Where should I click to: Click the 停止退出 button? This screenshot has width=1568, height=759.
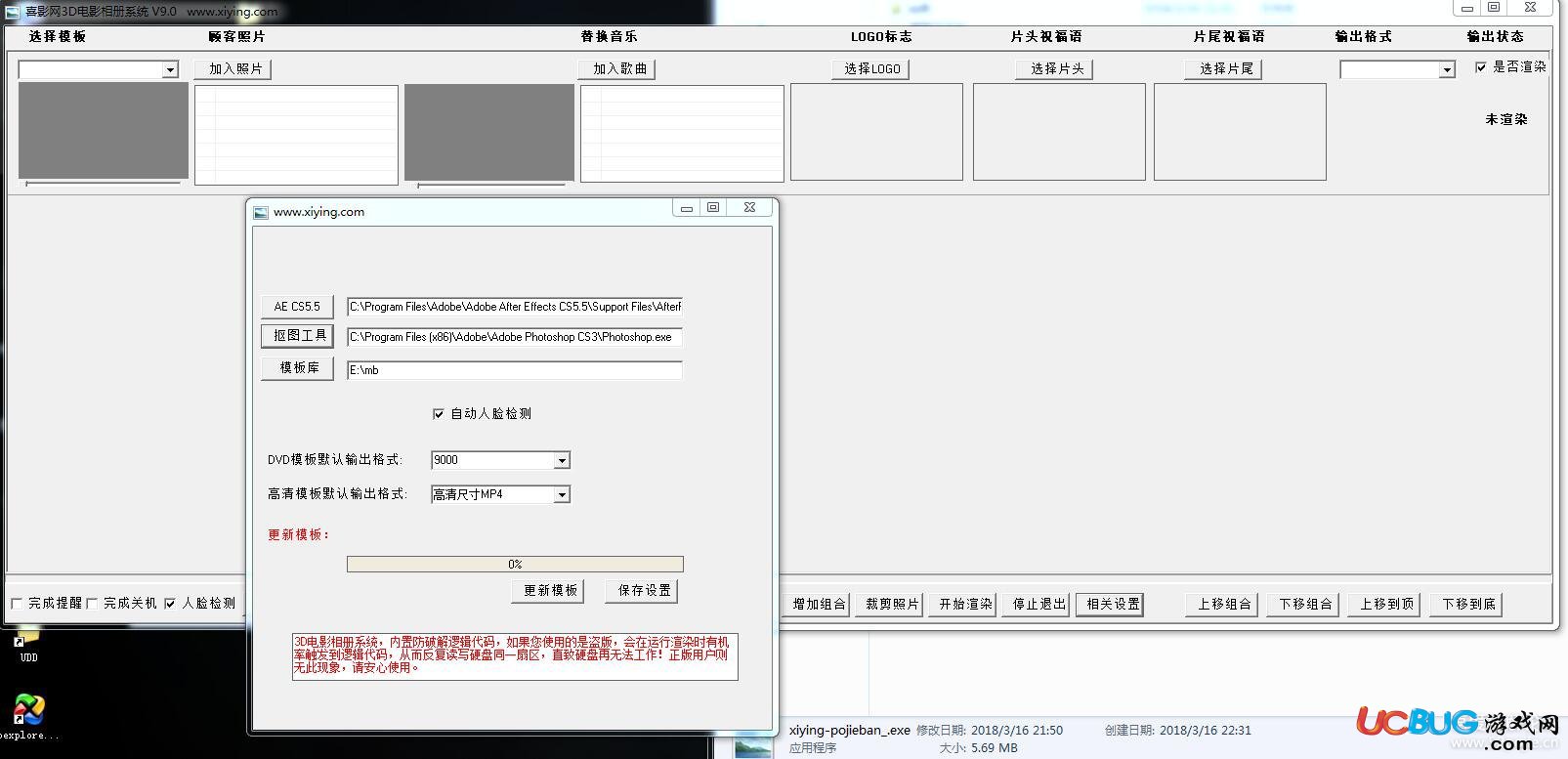click(1037, 605)
